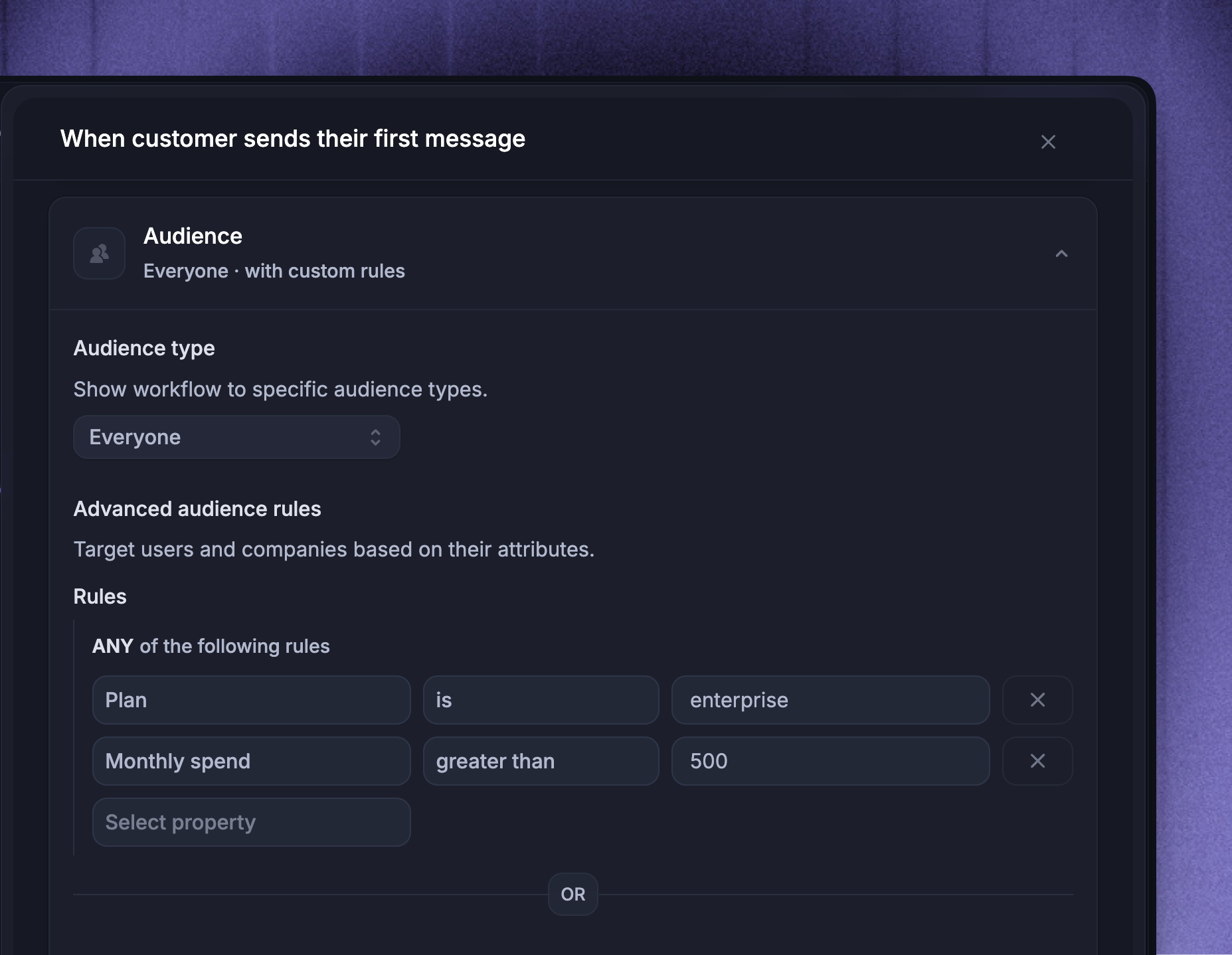Click the 'Audience' section title

pos(193,236)
